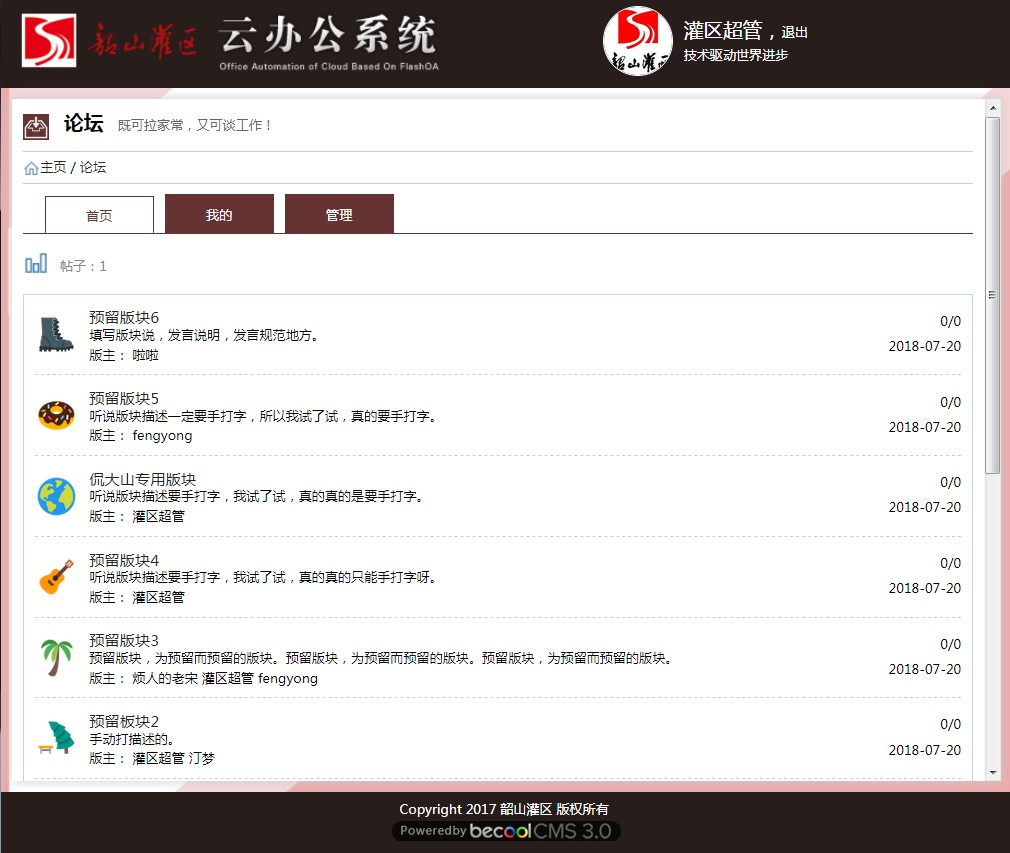Viewport: 1010px width, 853px height.
Task: Click the scrollbar up arrow
Action: tap(992, 108)
